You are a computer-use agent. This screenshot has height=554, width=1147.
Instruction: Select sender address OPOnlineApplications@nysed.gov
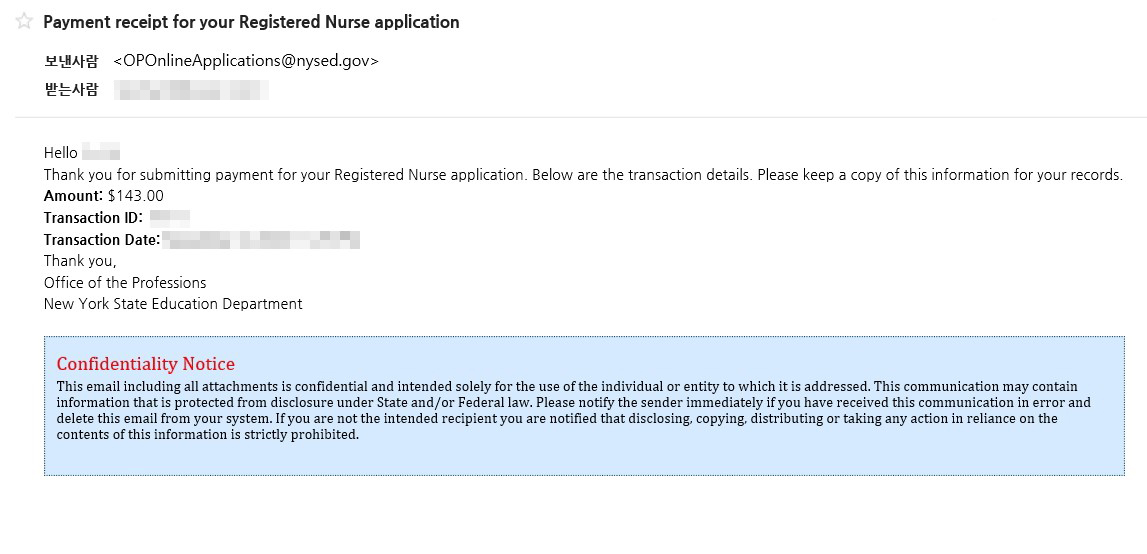247,61
